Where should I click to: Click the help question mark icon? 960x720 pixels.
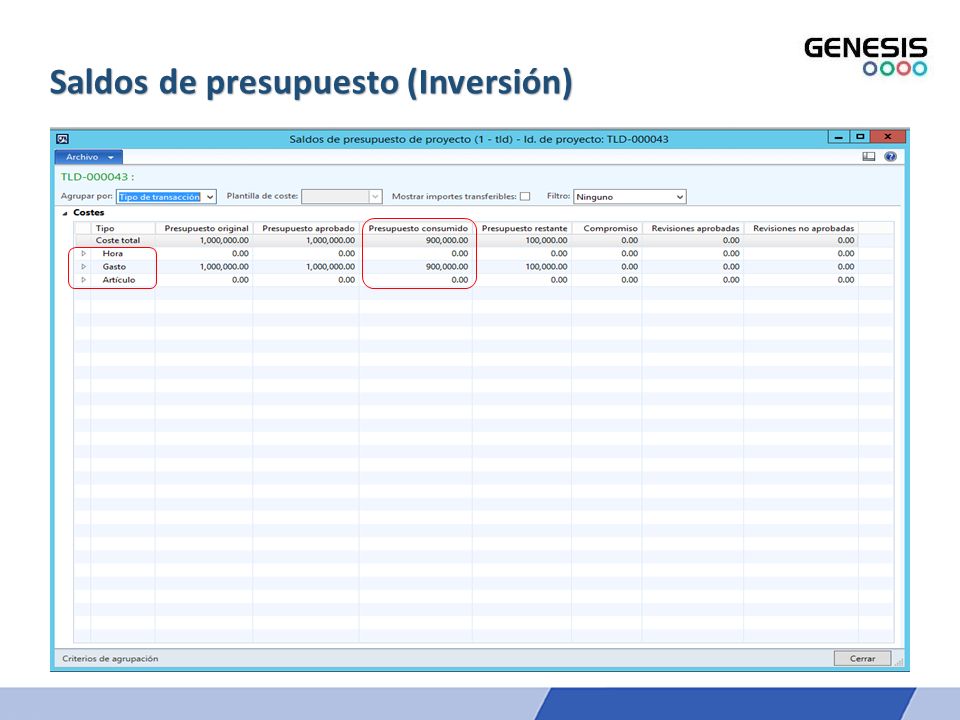point(890,157)
